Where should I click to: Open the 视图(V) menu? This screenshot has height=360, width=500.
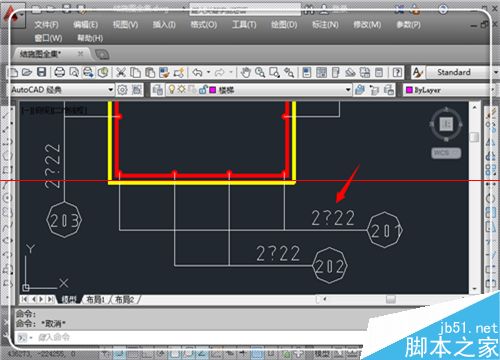point(125,25)
